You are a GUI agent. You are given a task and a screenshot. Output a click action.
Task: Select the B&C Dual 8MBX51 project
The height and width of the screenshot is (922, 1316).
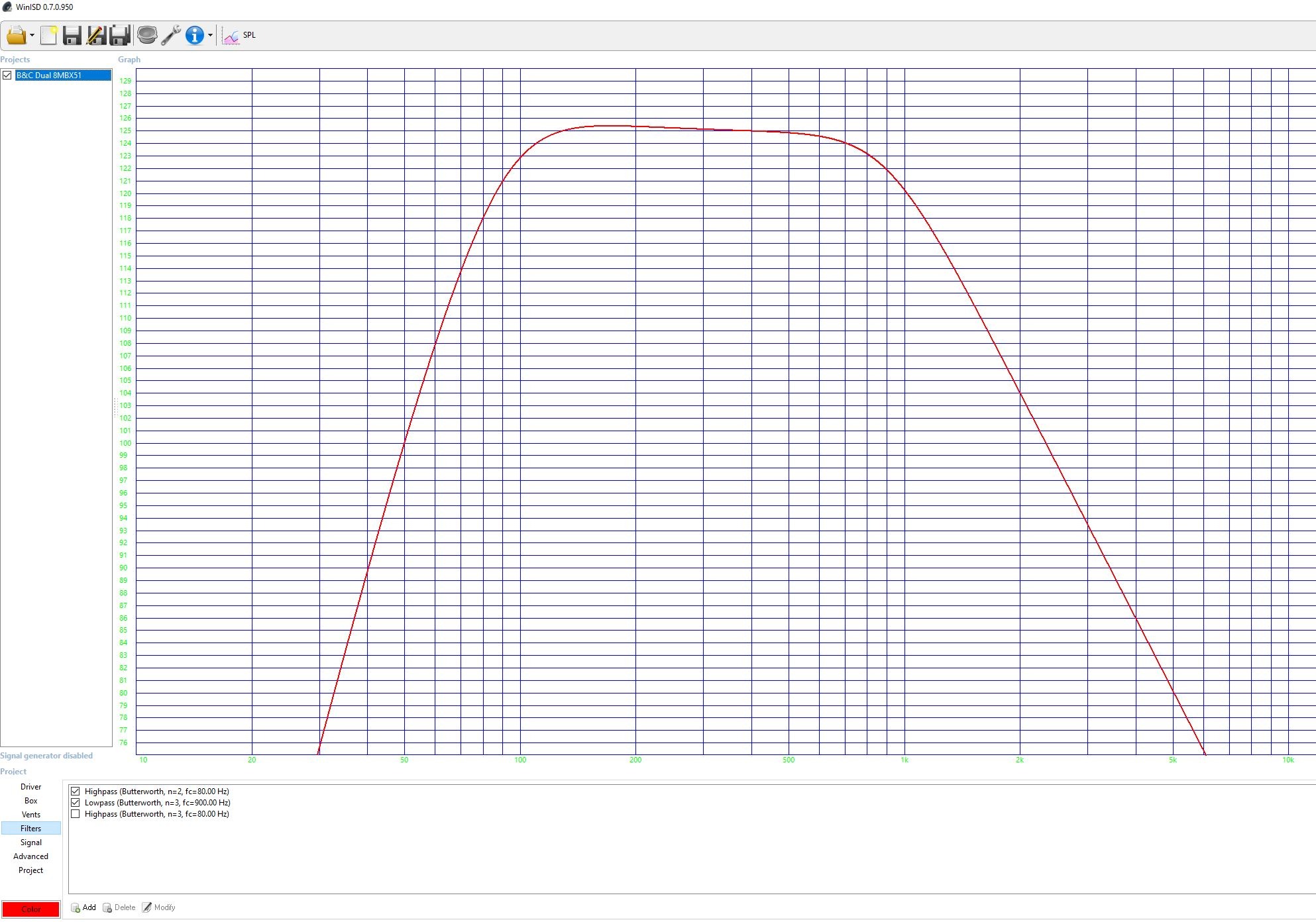tap(63, 76)
